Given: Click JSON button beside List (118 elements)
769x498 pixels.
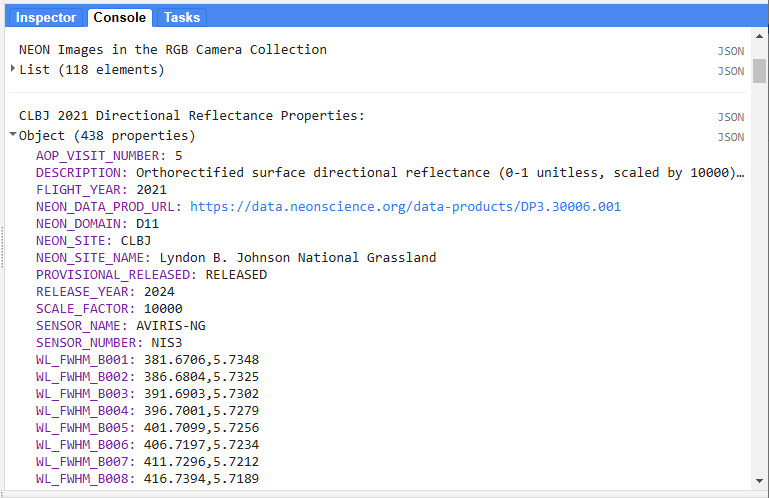Looking at the screenshot, I should tap(731, 71).
